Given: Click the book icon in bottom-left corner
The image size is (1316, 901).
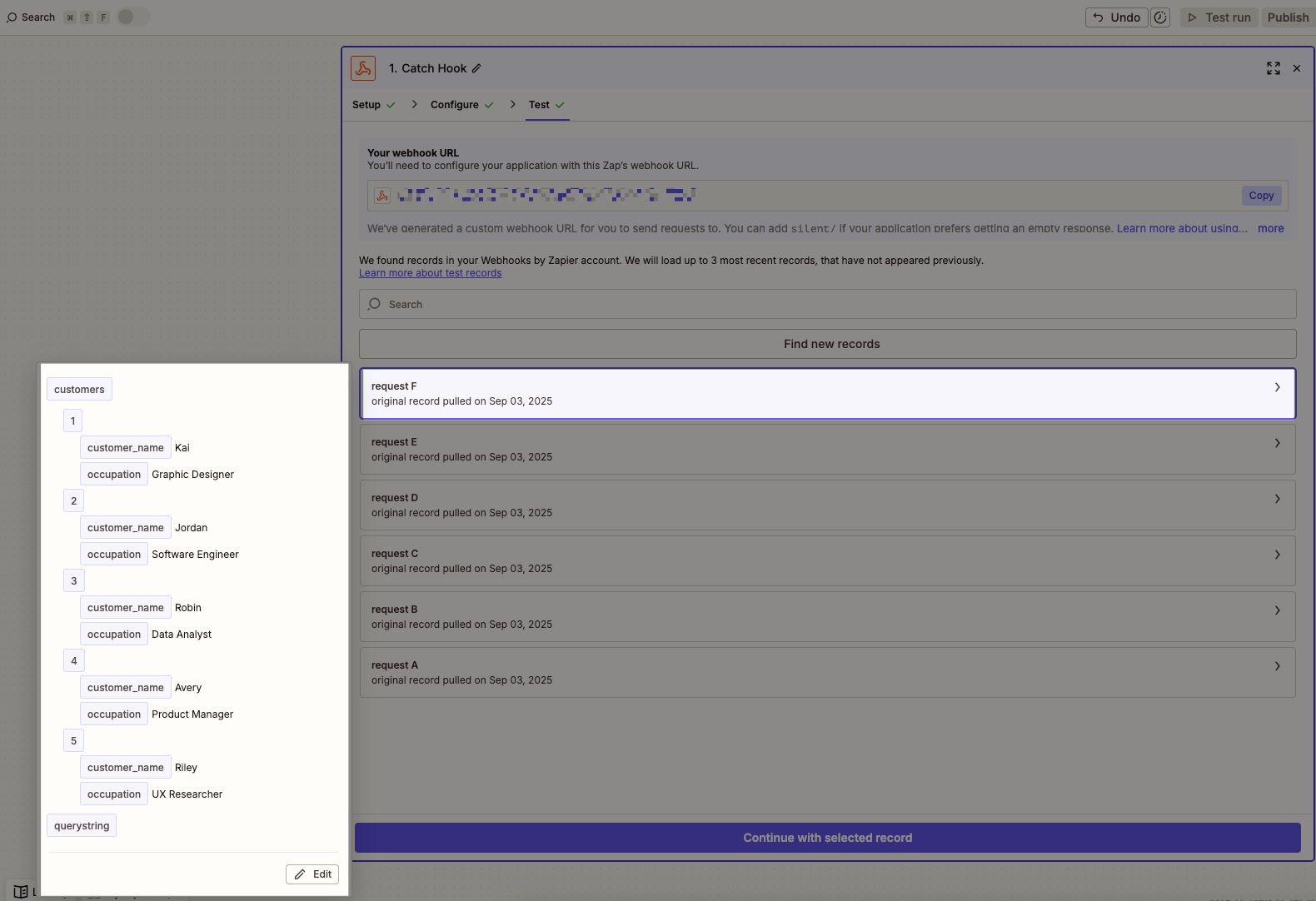Looking at the screenshot, I should (21, 891).
